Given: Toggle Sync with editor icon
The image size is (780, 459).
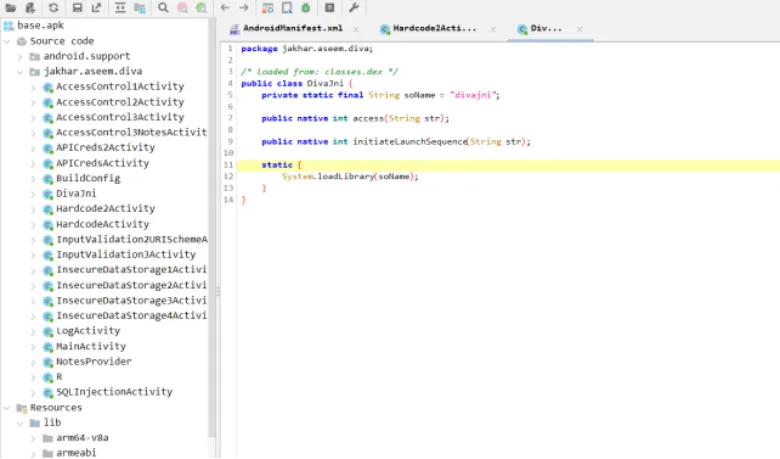Looking at the screenshot, I should pyautogui.click(x=120, y=7).
